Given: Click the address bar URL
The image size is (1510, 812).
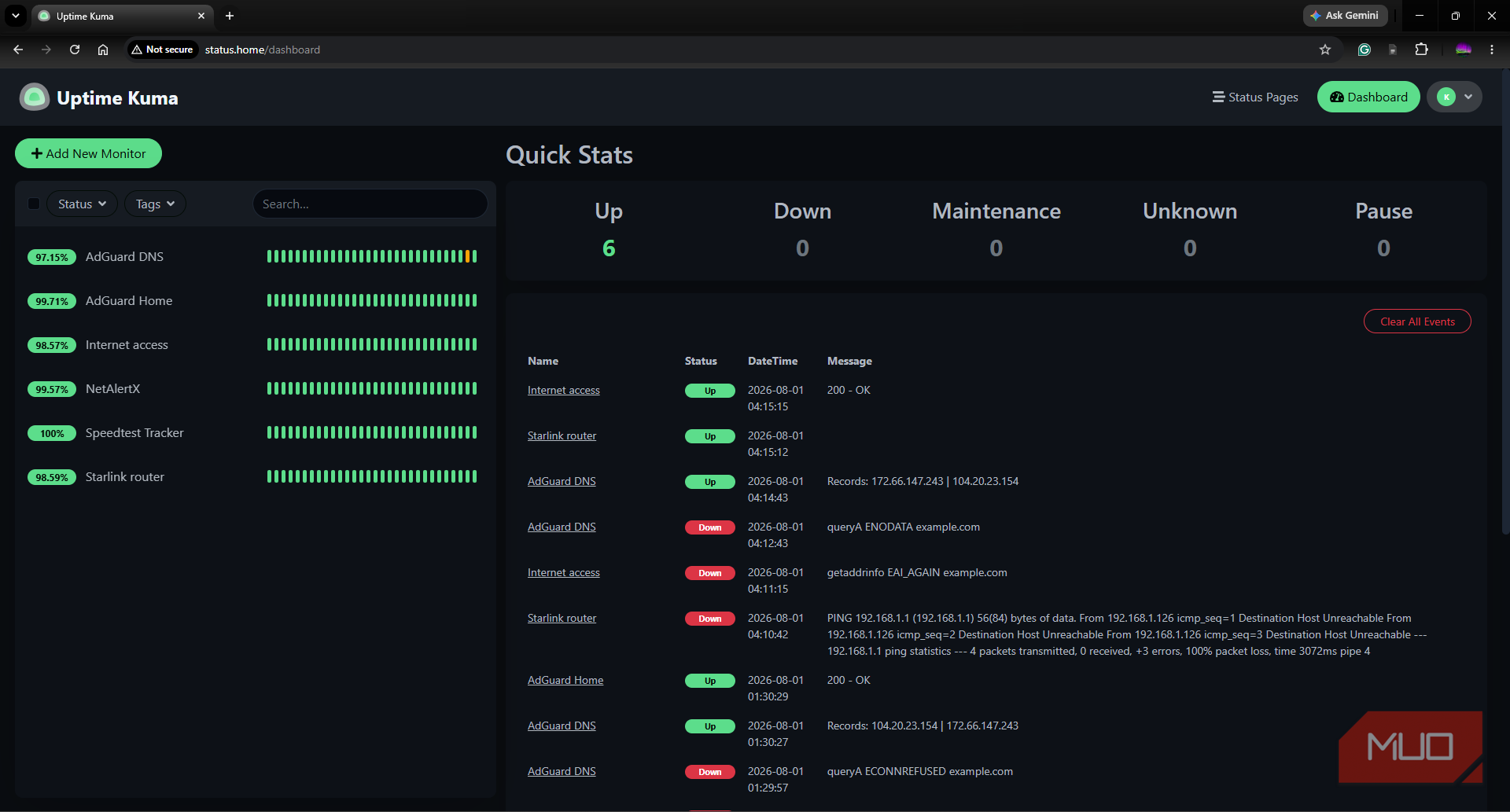Looking at the screenshot, I should click(263, 50).
